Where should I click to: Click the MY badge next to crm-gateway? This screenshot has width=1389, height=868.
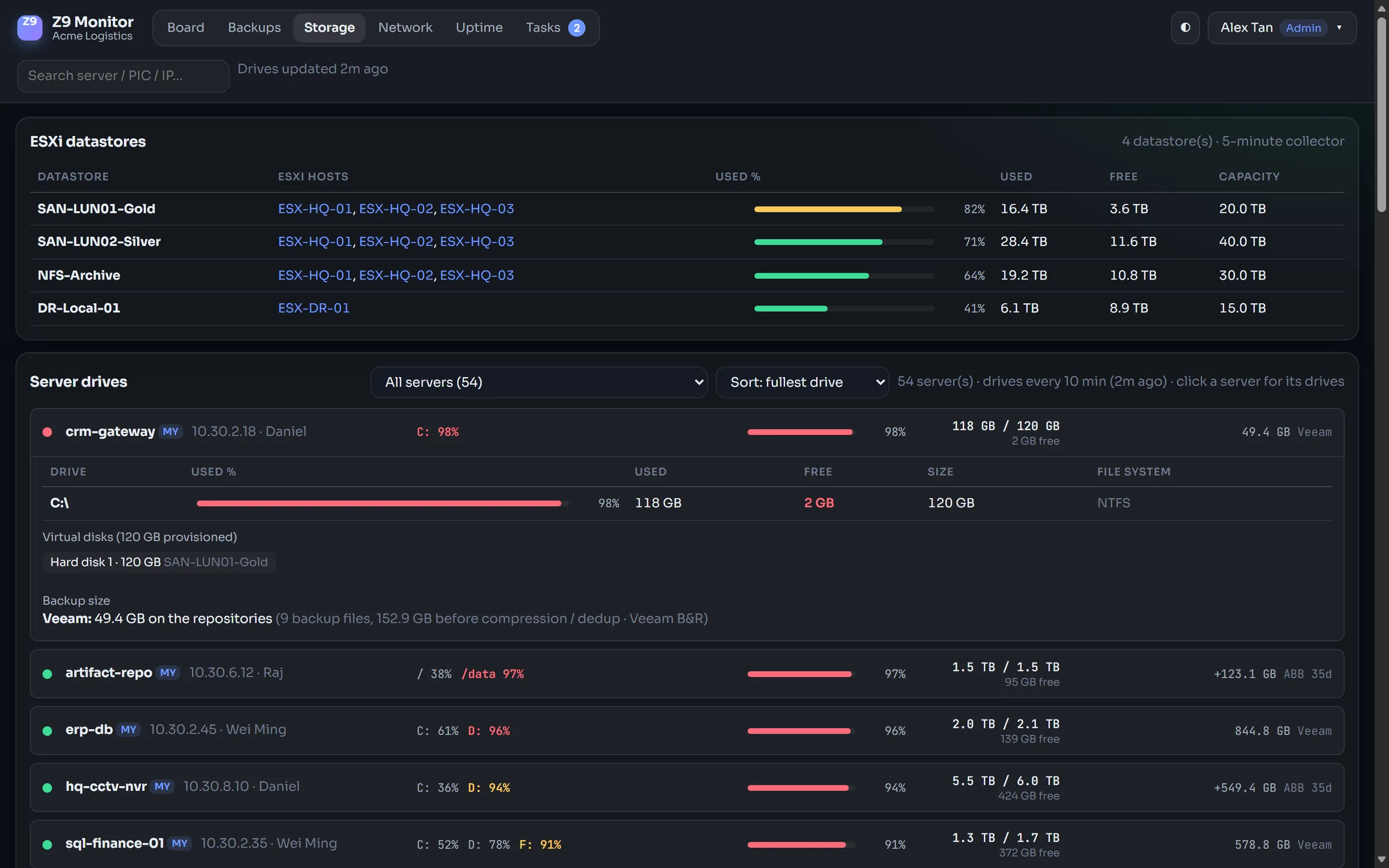(171, 432)
